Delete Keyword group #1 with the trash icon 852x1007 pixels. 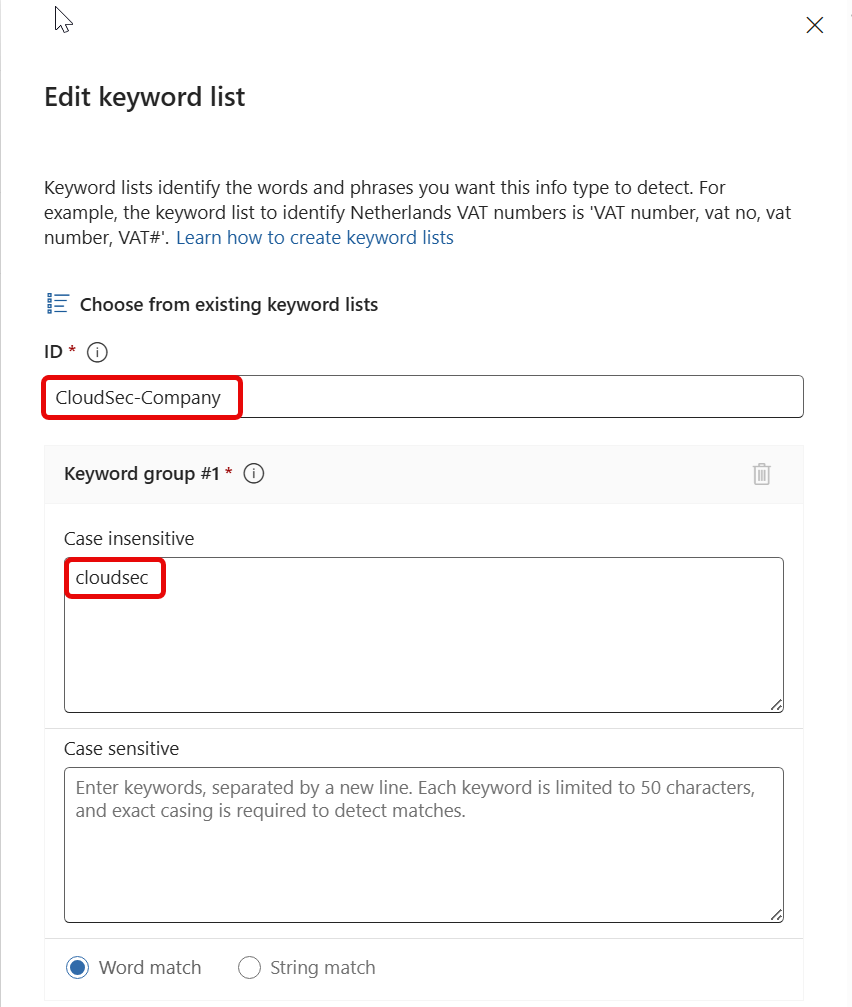762,474
